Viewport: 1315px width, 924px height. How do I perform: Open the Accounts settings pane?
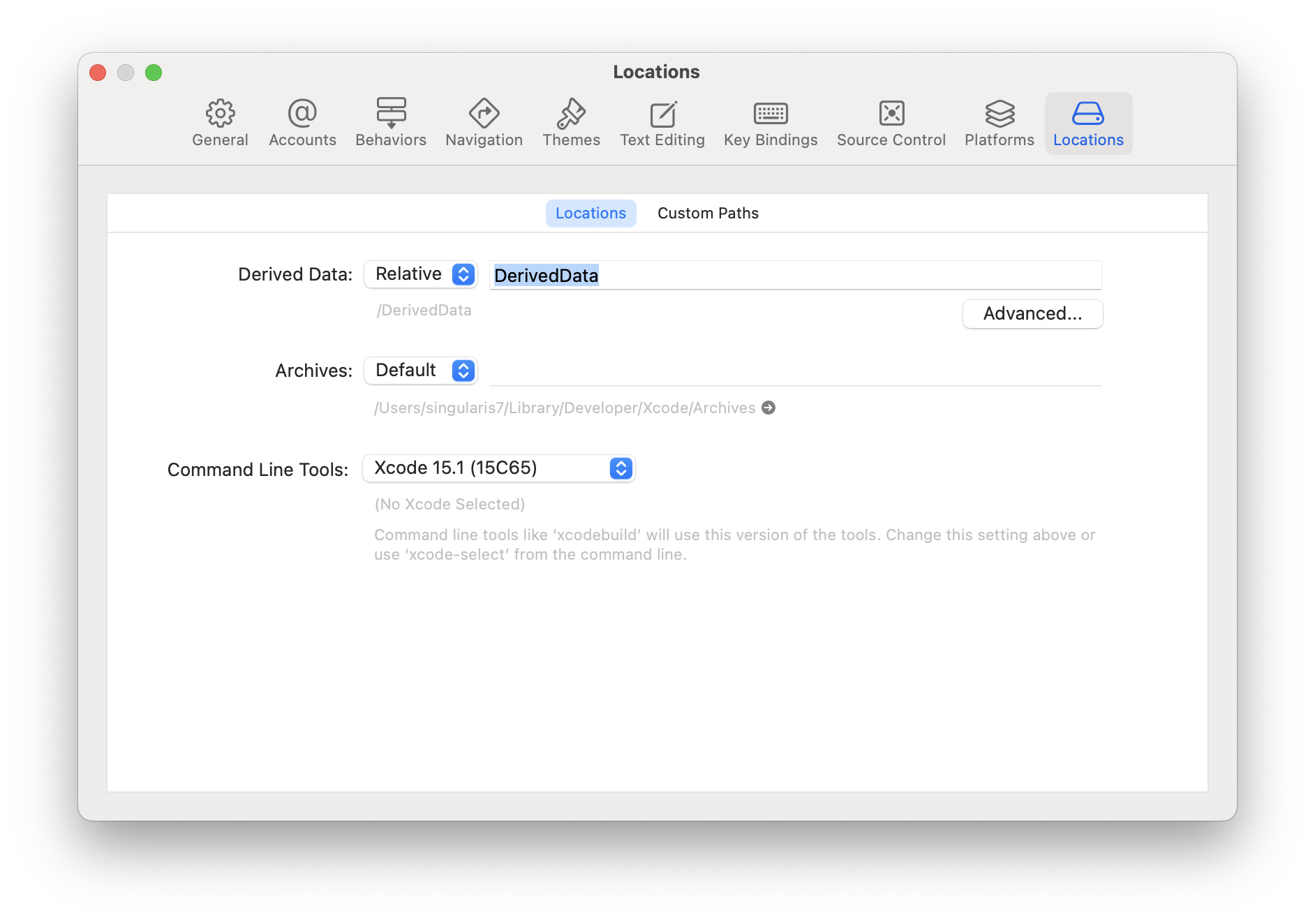click(302, 124)
